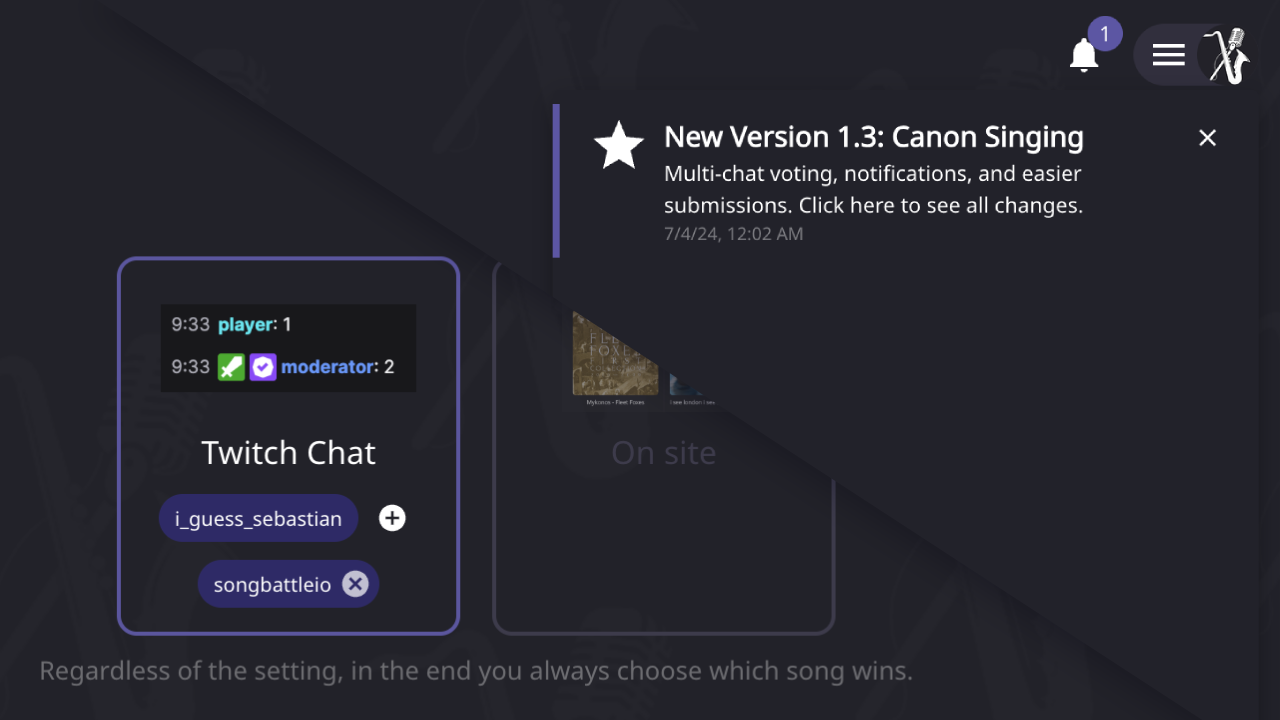Click the green sword badge next to moderator
The height and width of the screenshot is (720, 1280).
[231, 367]
